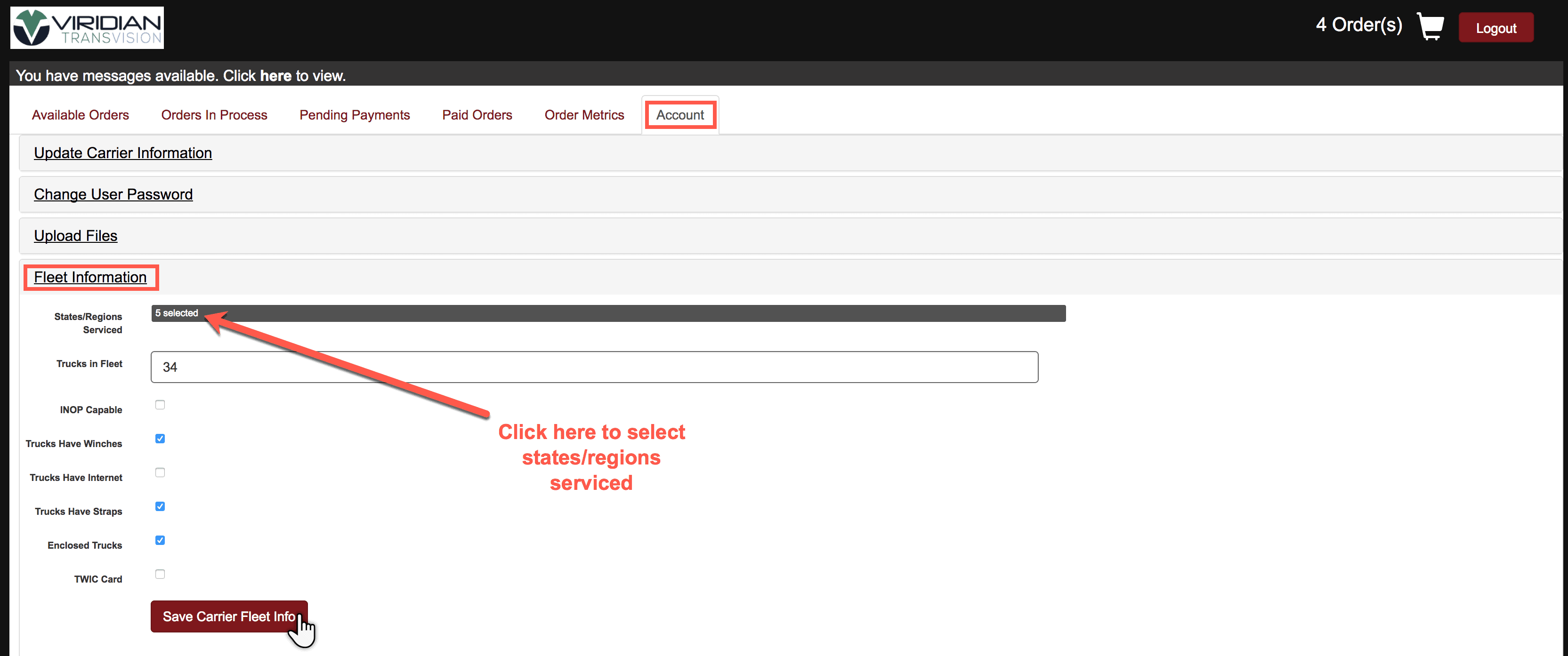1568x656 pixels.
Task: Expand the Change User Password section
Action: pos(113,195)
